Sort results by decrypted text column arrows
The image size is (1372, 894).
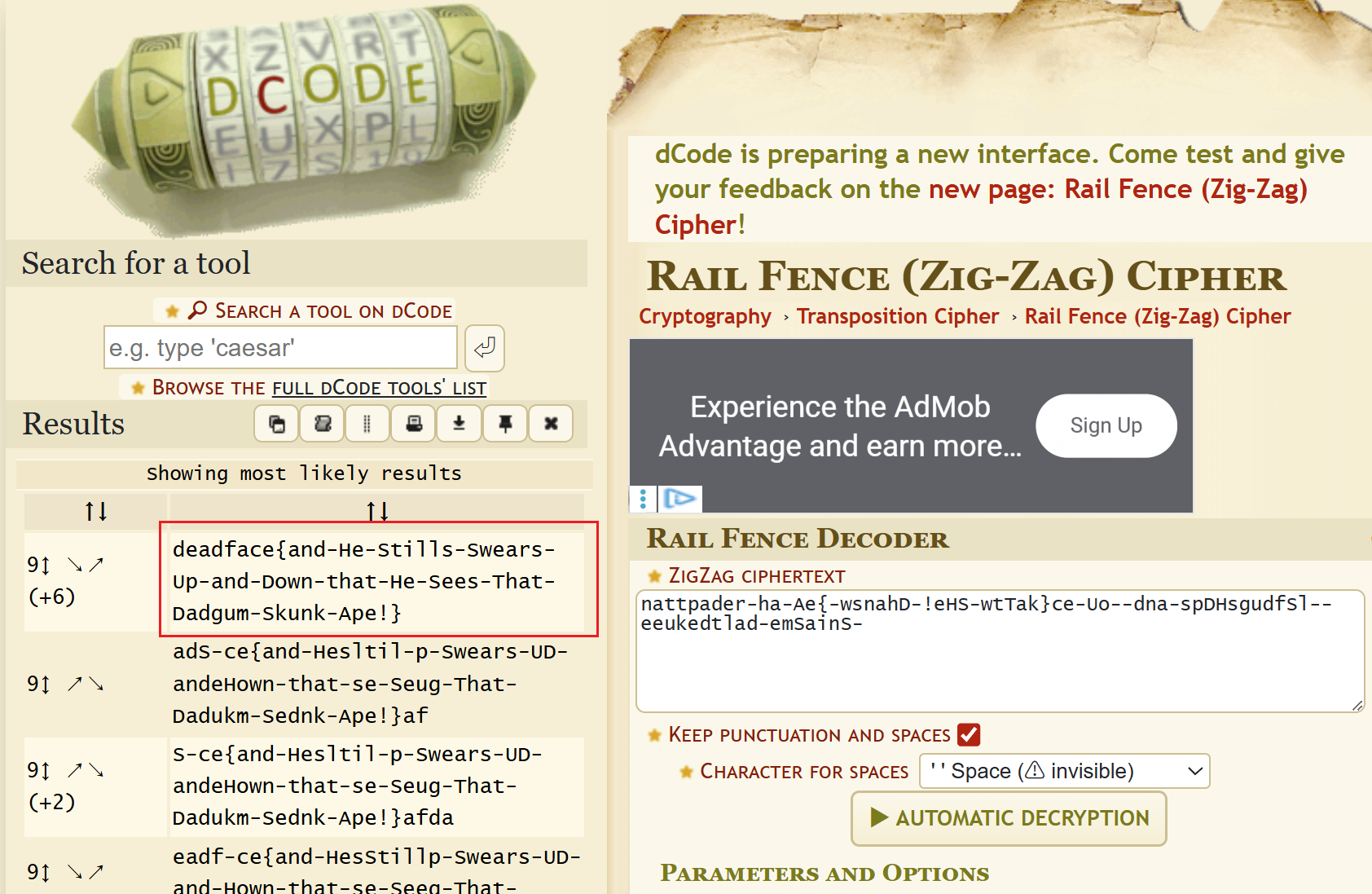[x=377, y=511]
